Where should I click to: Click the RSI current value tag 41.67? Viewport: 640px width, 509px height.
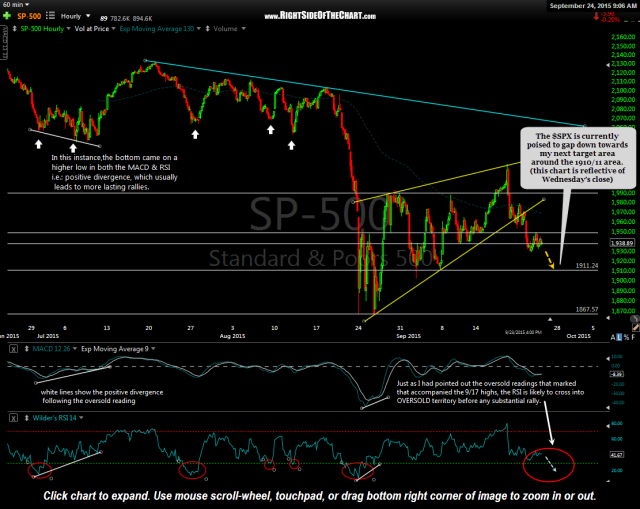[x=616, y=454]
